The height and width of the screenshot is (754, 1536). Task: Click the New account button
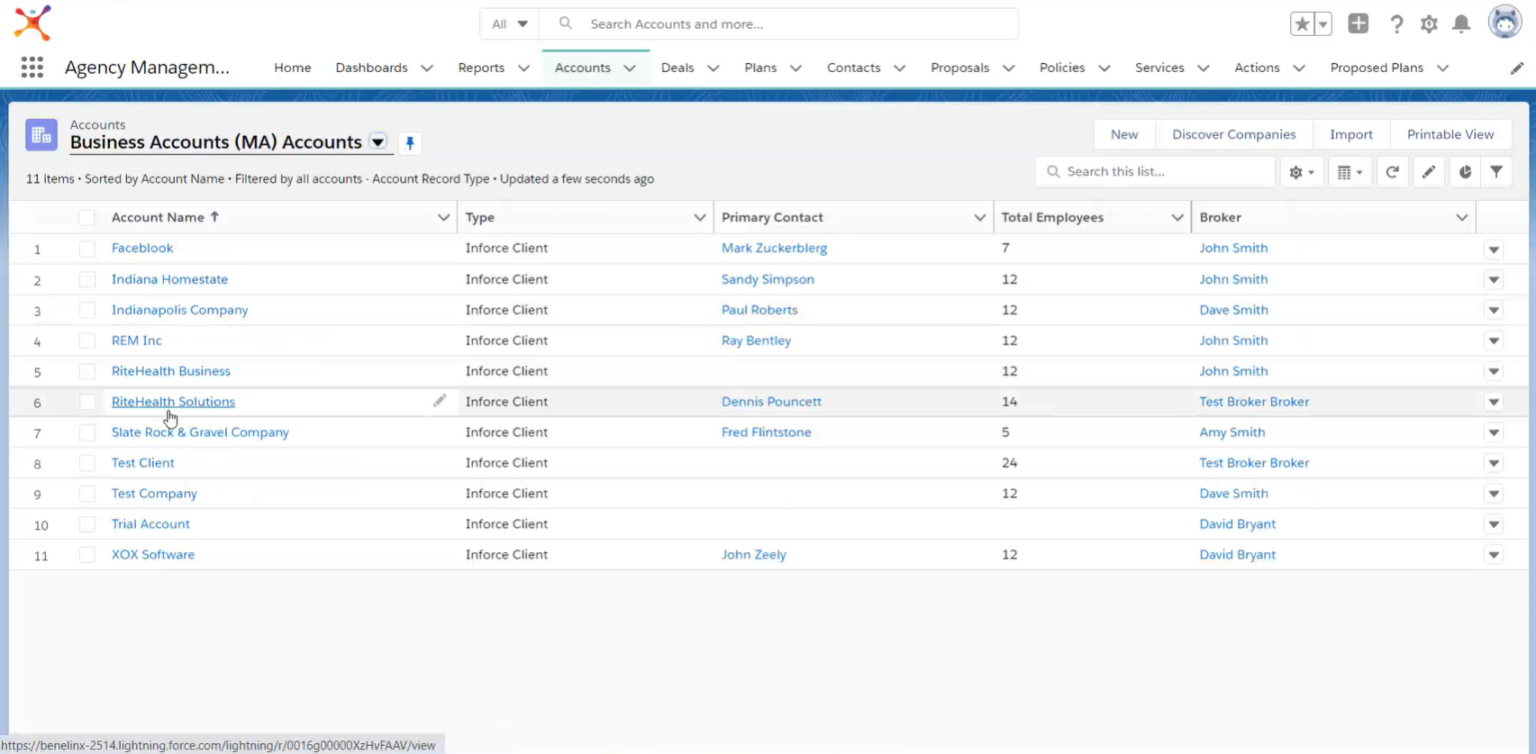1124,133
